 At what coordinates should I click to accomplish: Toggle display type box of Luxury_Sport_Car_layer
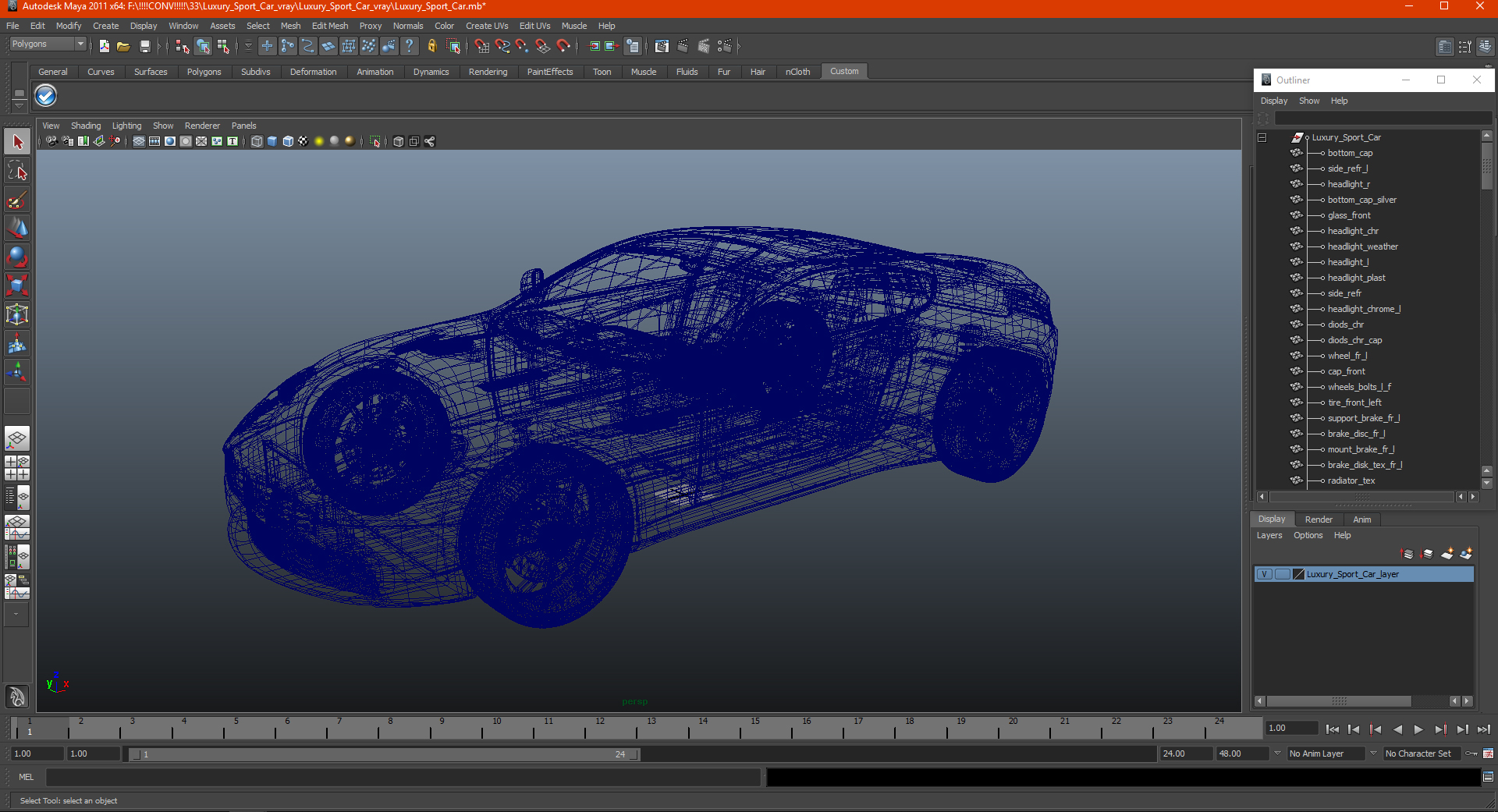1282,574
